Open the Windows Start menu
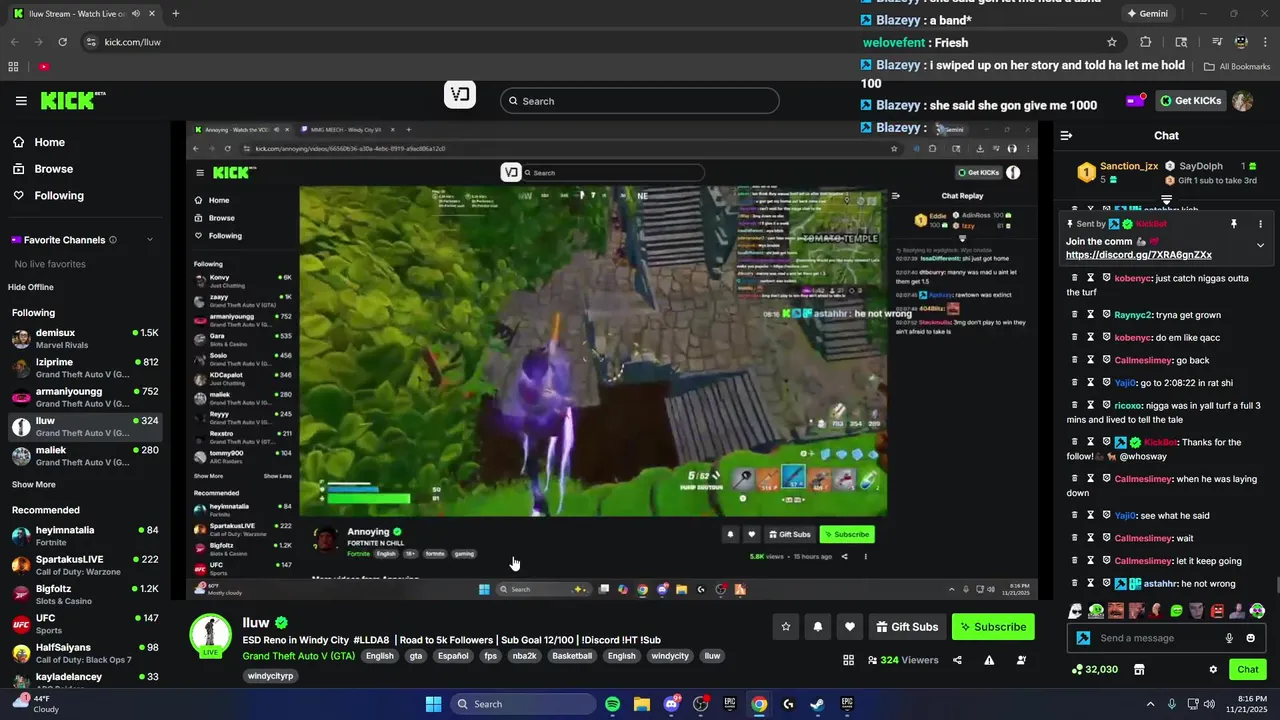 tap(433, 704)
